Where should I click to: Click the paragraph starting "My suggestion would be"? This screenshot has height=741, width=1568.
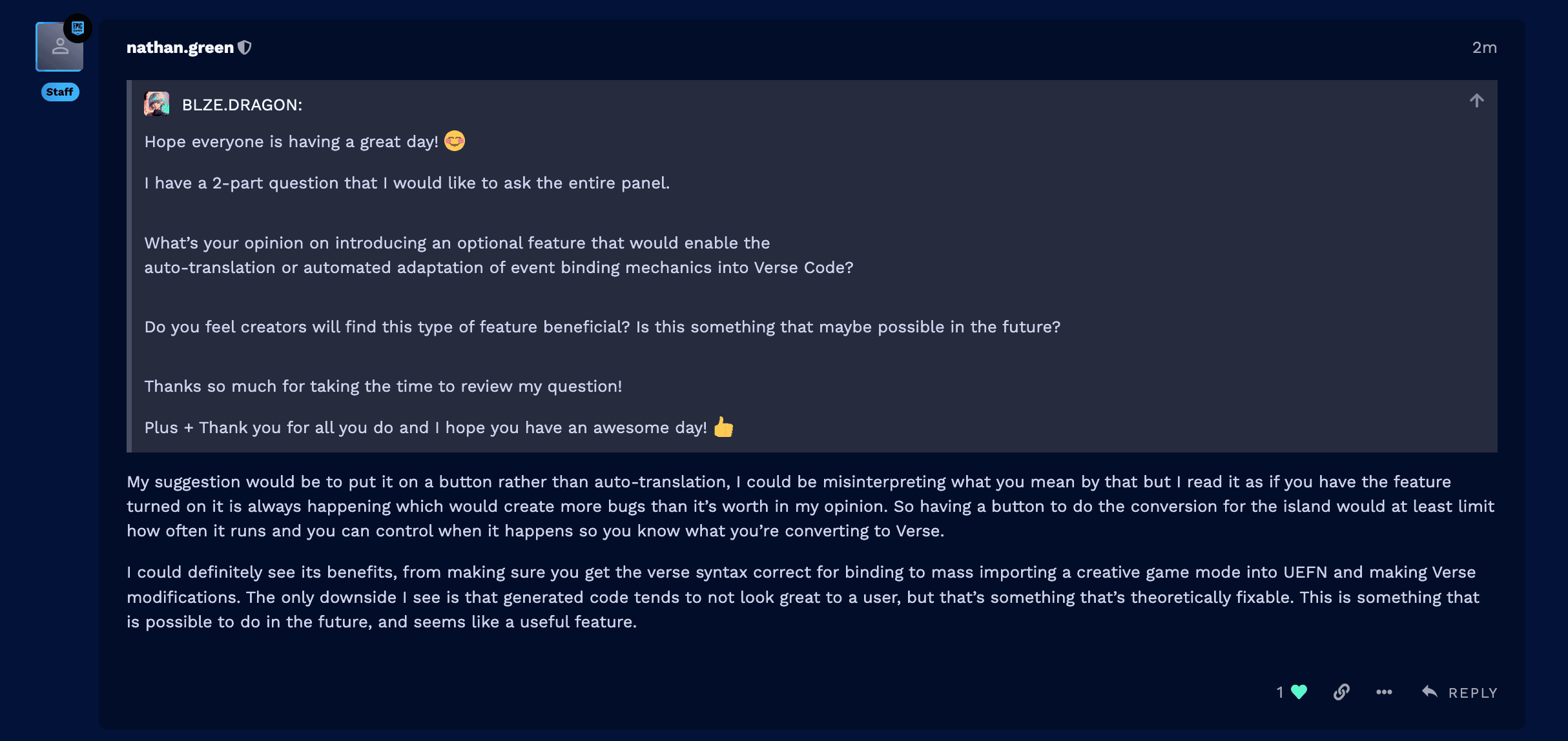810,507
